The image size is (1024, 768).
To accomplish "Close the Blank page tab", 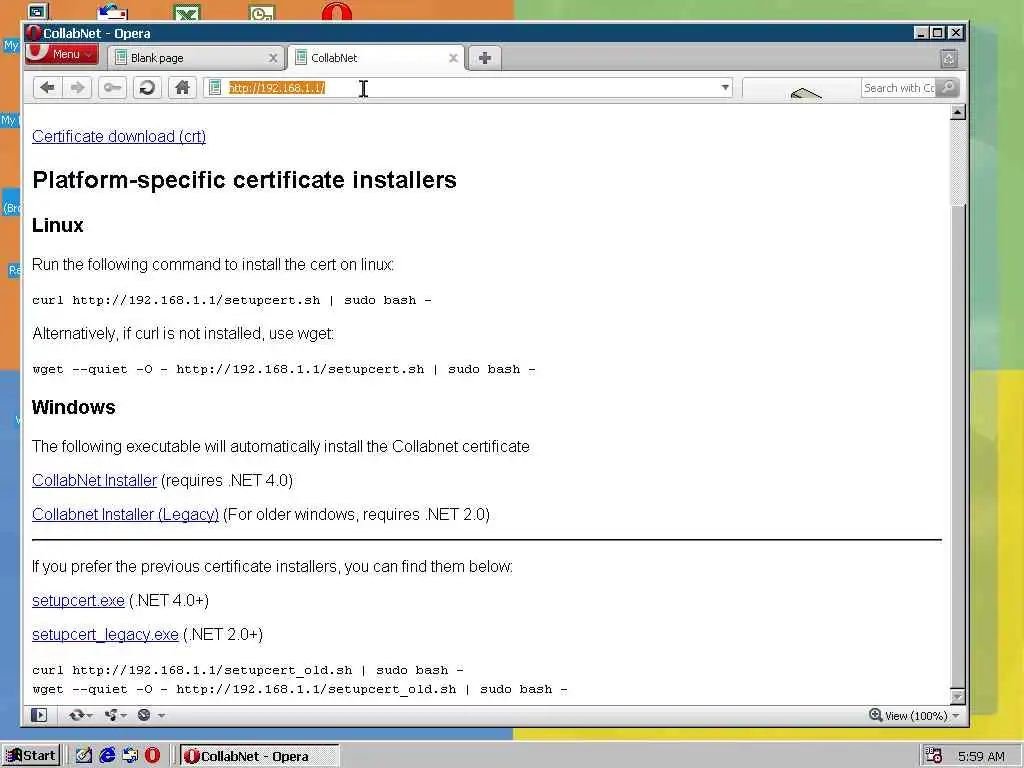I will 273,58.
